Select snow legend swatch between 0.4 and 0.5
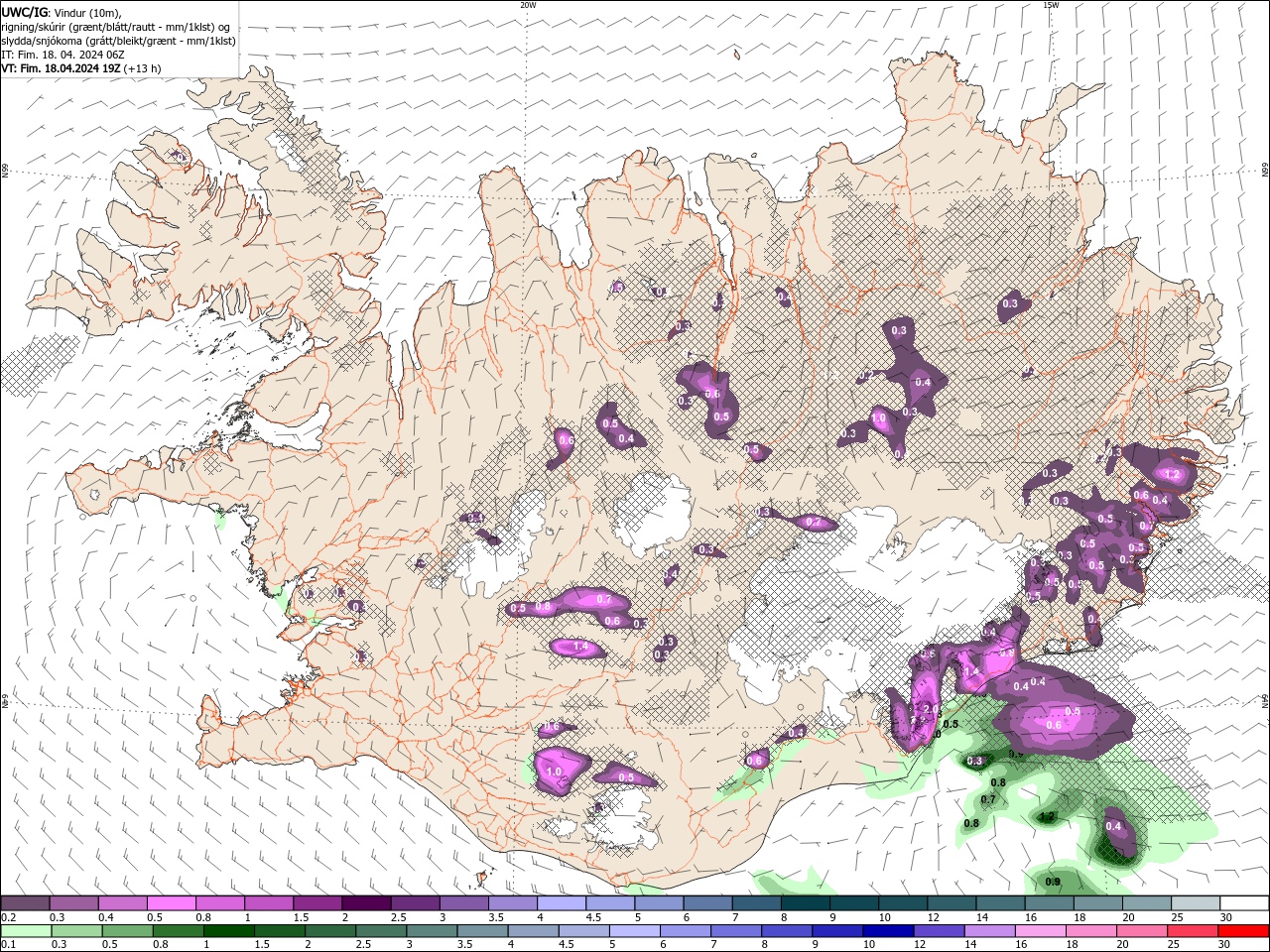This screenshot has height=952, width=1270. (122, 903)
